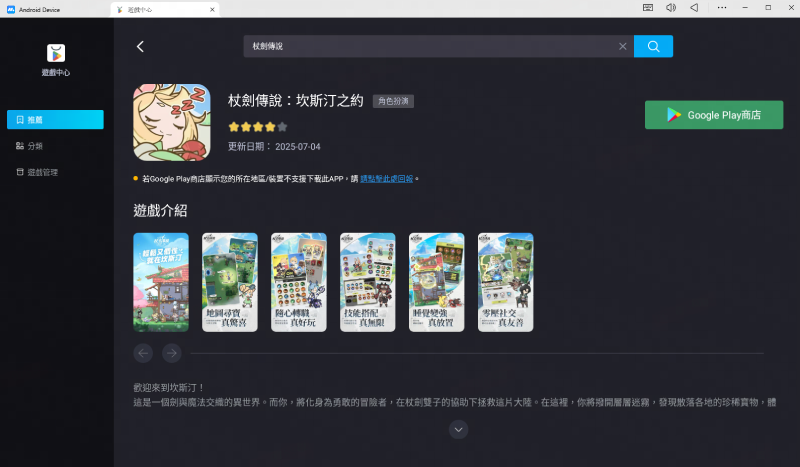The height and width of the screenshot is (467, 800).
Task: Click the game app icon with sleeping character
Action: pyautogui.click(x=171, y=122)
